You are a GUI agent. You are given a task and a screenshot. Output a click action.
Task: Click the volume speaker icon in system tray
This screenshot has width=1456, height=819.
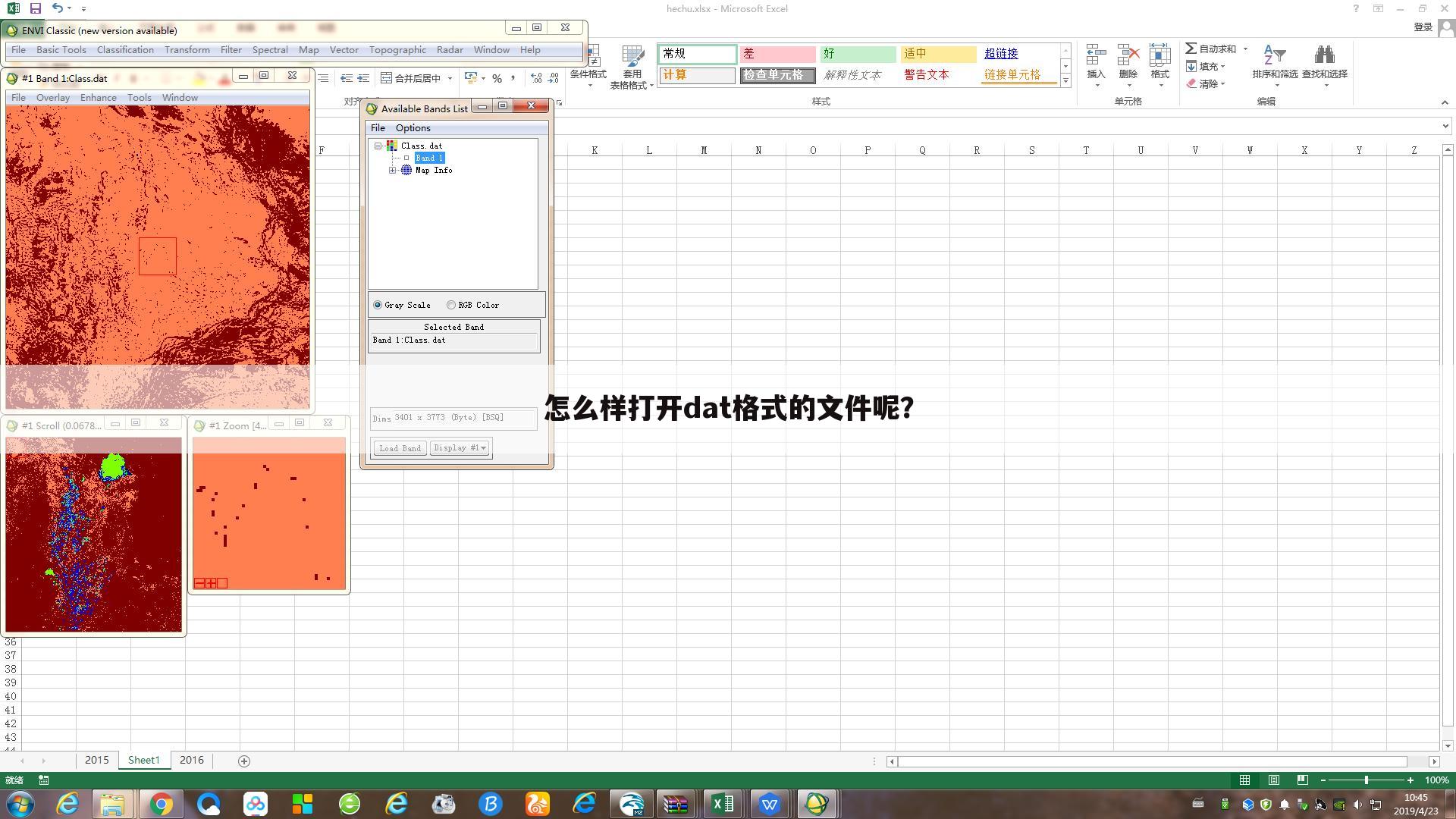click(1357, 804)
